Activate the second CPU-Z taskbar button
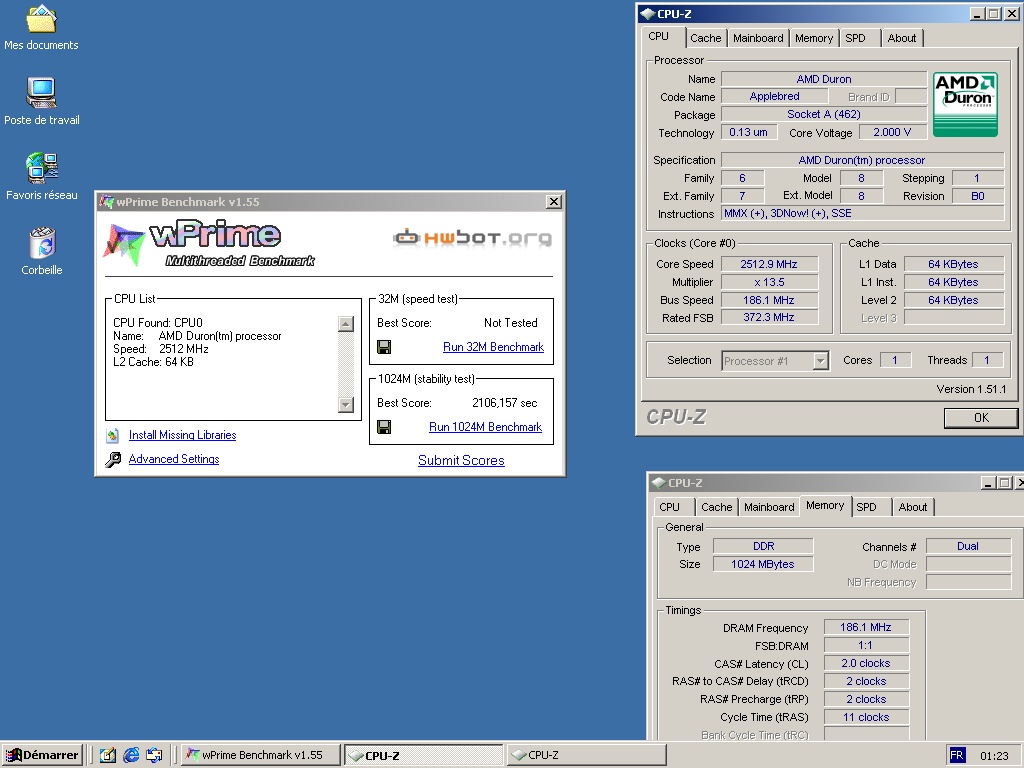The height and width of the screenshot is (768, 1024). pos(586,755)
